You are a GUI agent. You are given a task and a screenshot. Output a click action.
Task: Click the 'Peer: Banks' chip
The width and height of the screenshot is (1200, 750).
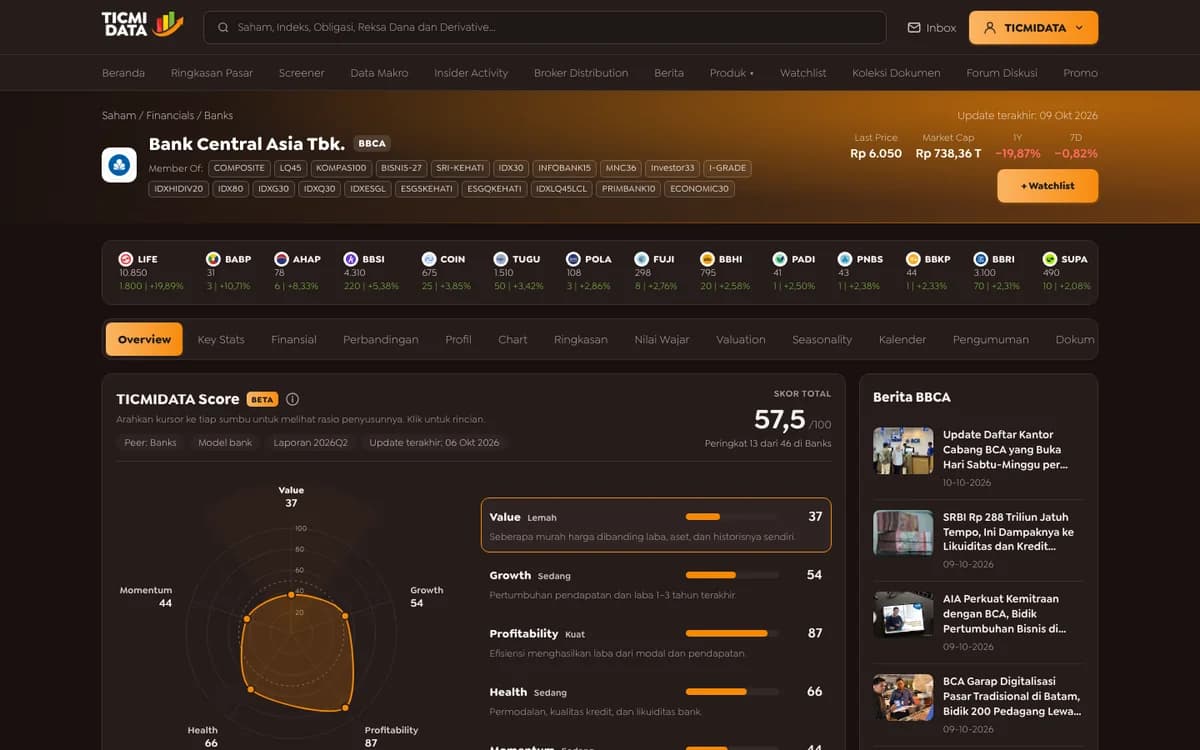[150, 442]
